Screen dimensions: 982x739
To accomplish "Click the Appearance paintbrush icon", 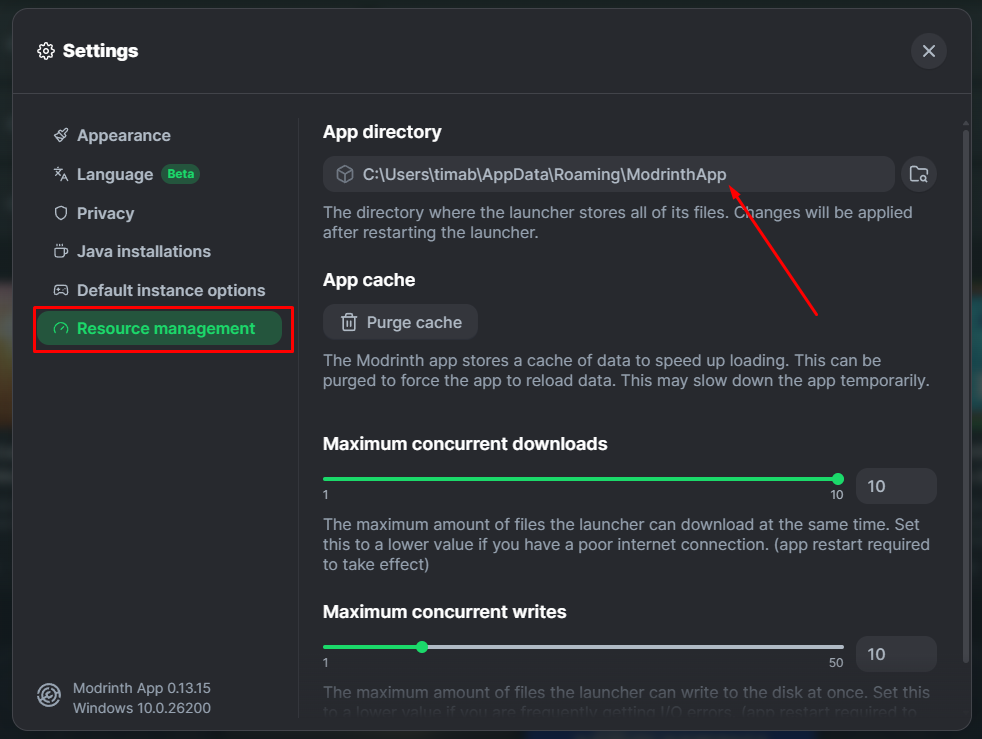I will point(61,135).
